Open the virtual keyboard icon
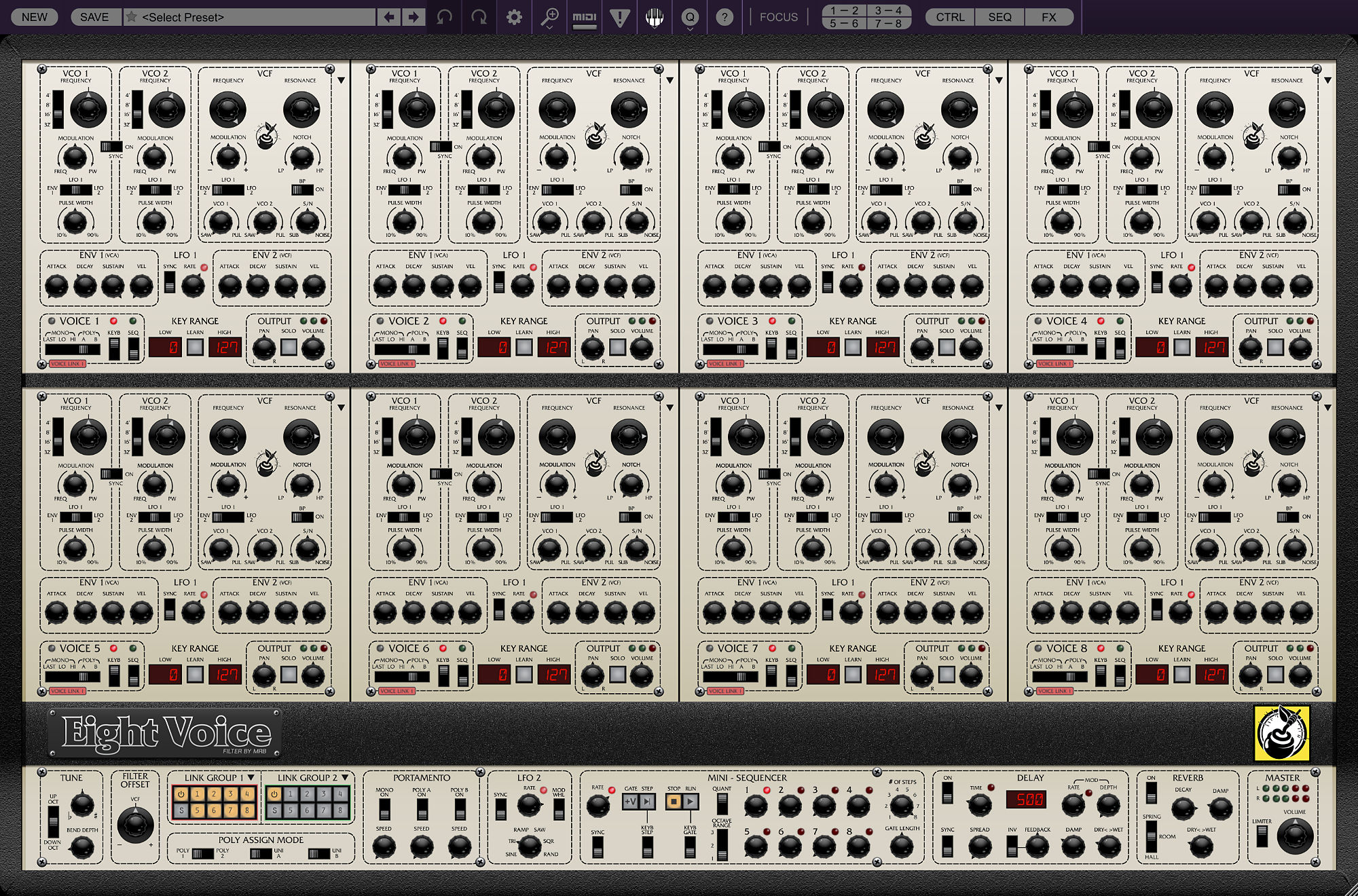The height and width of the screenshot is (896, 1358). pyautogui.click(x=655, y=17)
